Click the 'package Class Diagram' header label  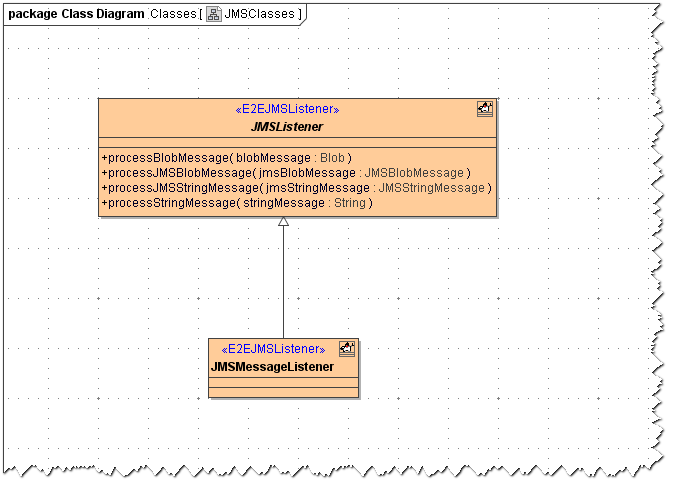pyautogui.click(x=76, y=15)
